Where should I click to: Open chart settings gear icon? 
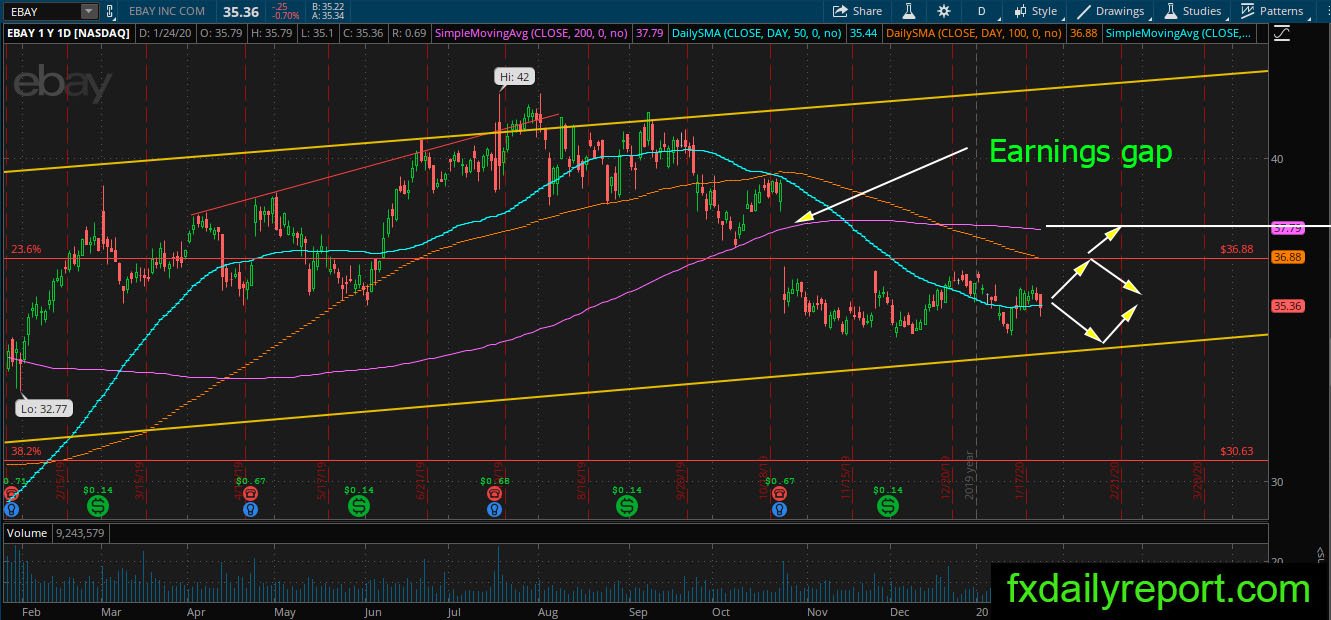[x=944, y=11]
